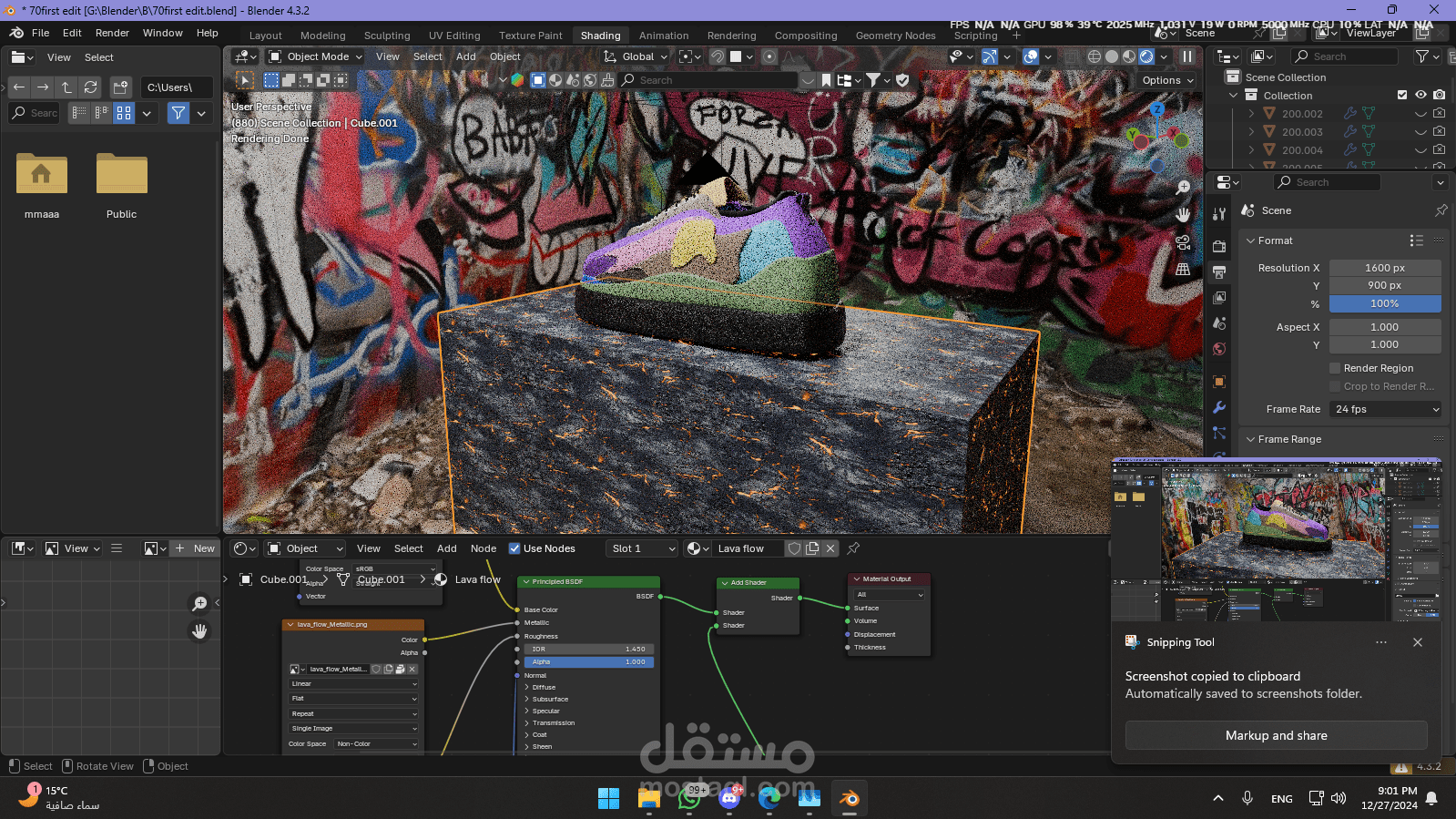Click the zoom magnifier gizmo in viewport
This screenshot has height=819, width=1456.
pyautogui.click(x=1183, y=188)
